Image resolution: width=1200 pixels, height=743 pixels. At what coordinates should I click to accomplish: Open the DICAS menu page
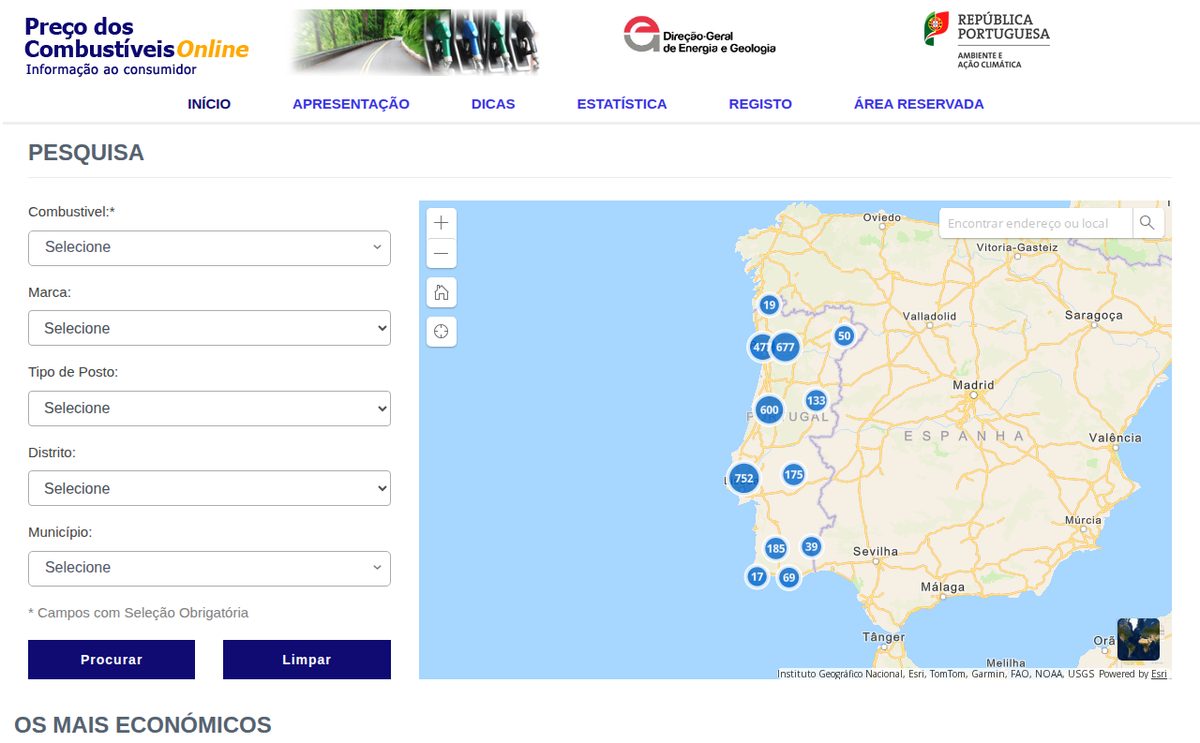point(493,104)
